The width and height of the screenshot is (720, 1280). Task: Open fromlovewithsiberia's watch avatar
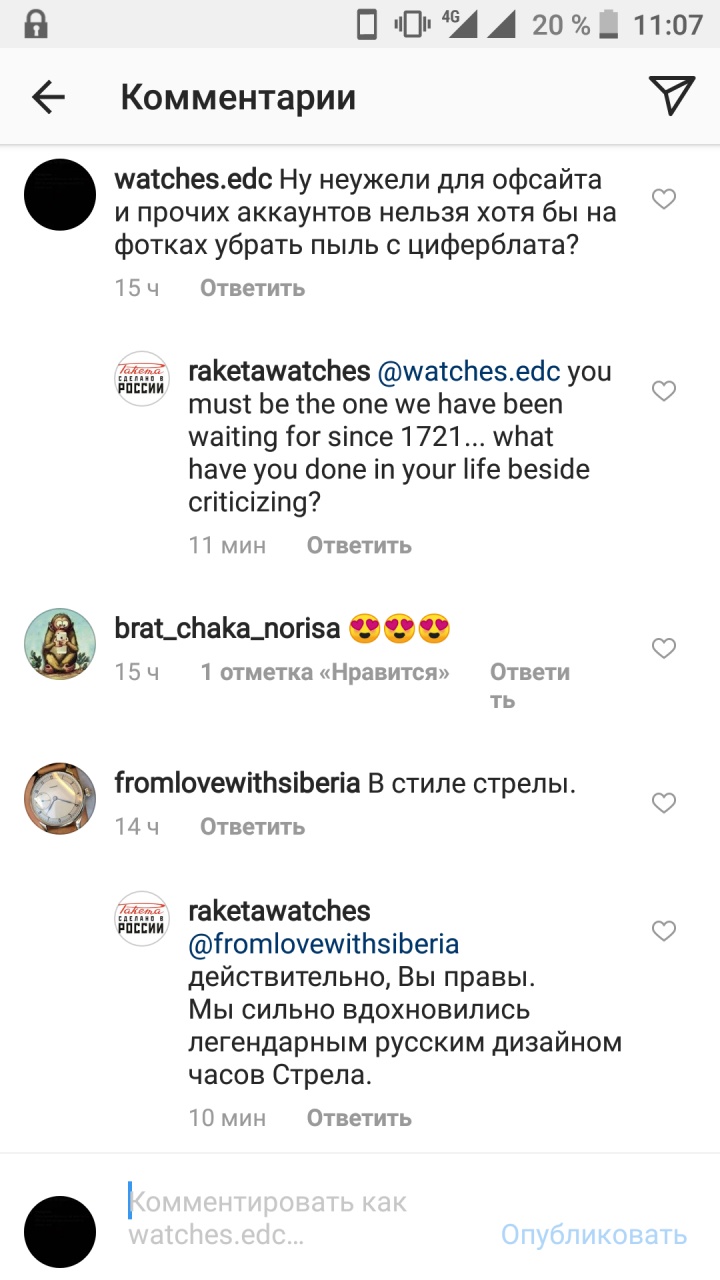[x=60, y=798]
